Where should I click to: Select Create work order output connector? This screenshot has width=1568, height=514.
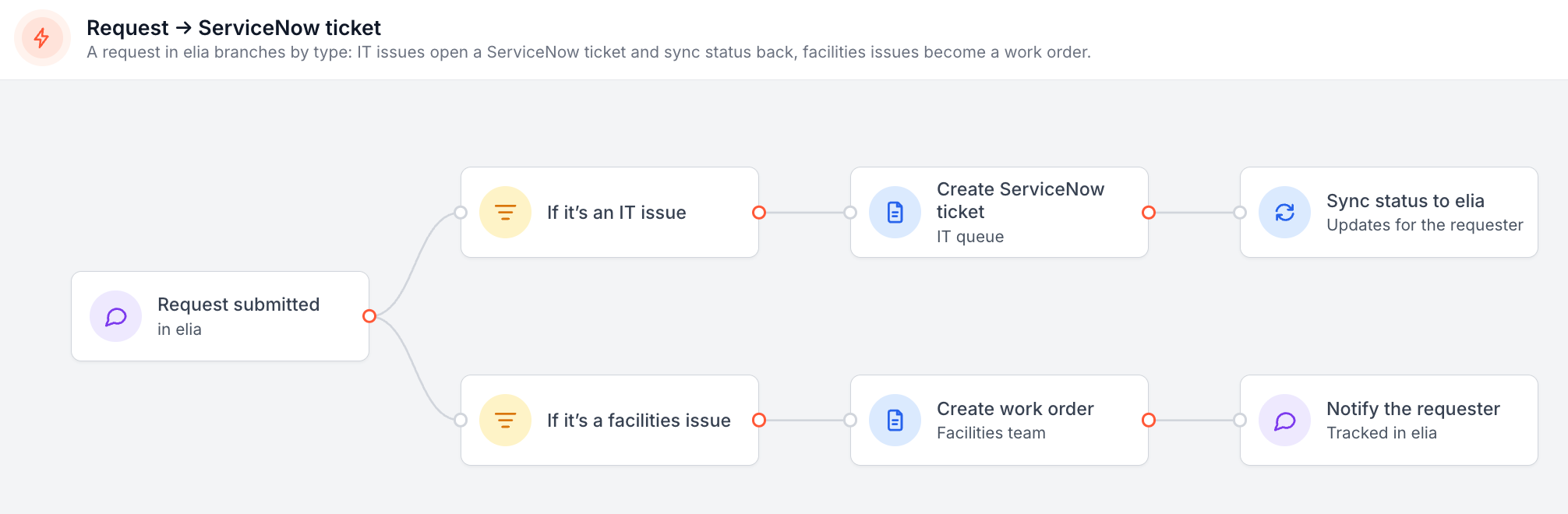[1149, 421]
